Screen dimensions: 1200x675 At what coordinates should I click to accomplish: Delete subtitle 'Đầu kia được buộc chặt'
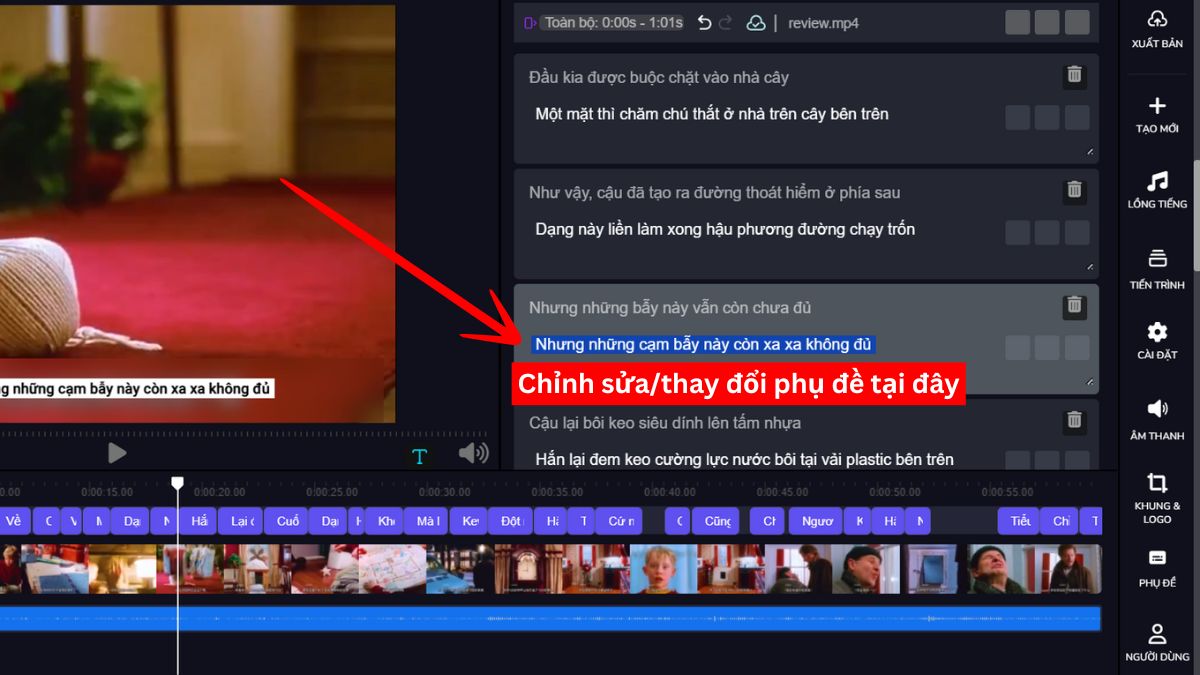(x=1074, y=74)
